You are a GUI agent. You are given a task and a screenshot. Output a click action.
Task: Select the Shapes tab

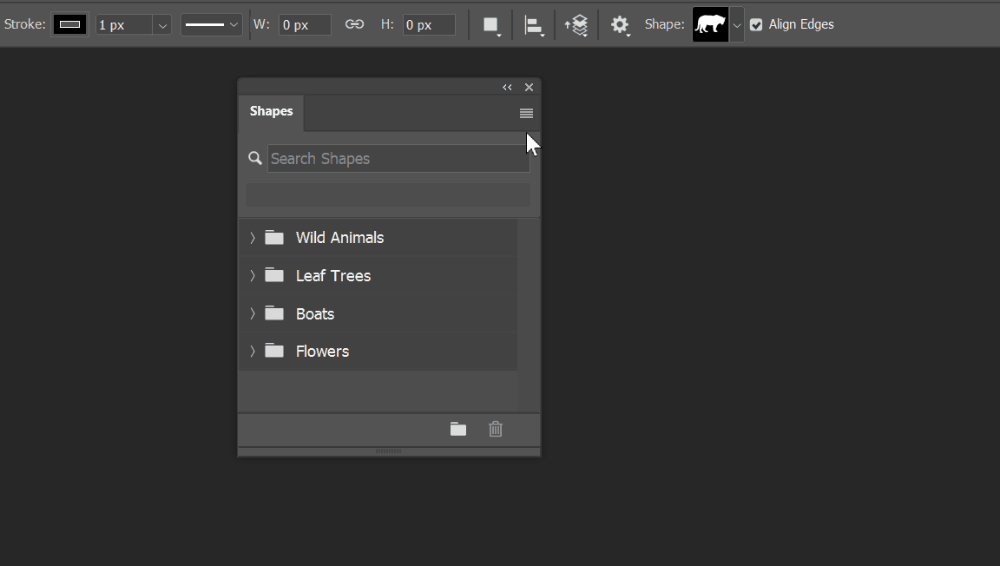tap(271, 112)
